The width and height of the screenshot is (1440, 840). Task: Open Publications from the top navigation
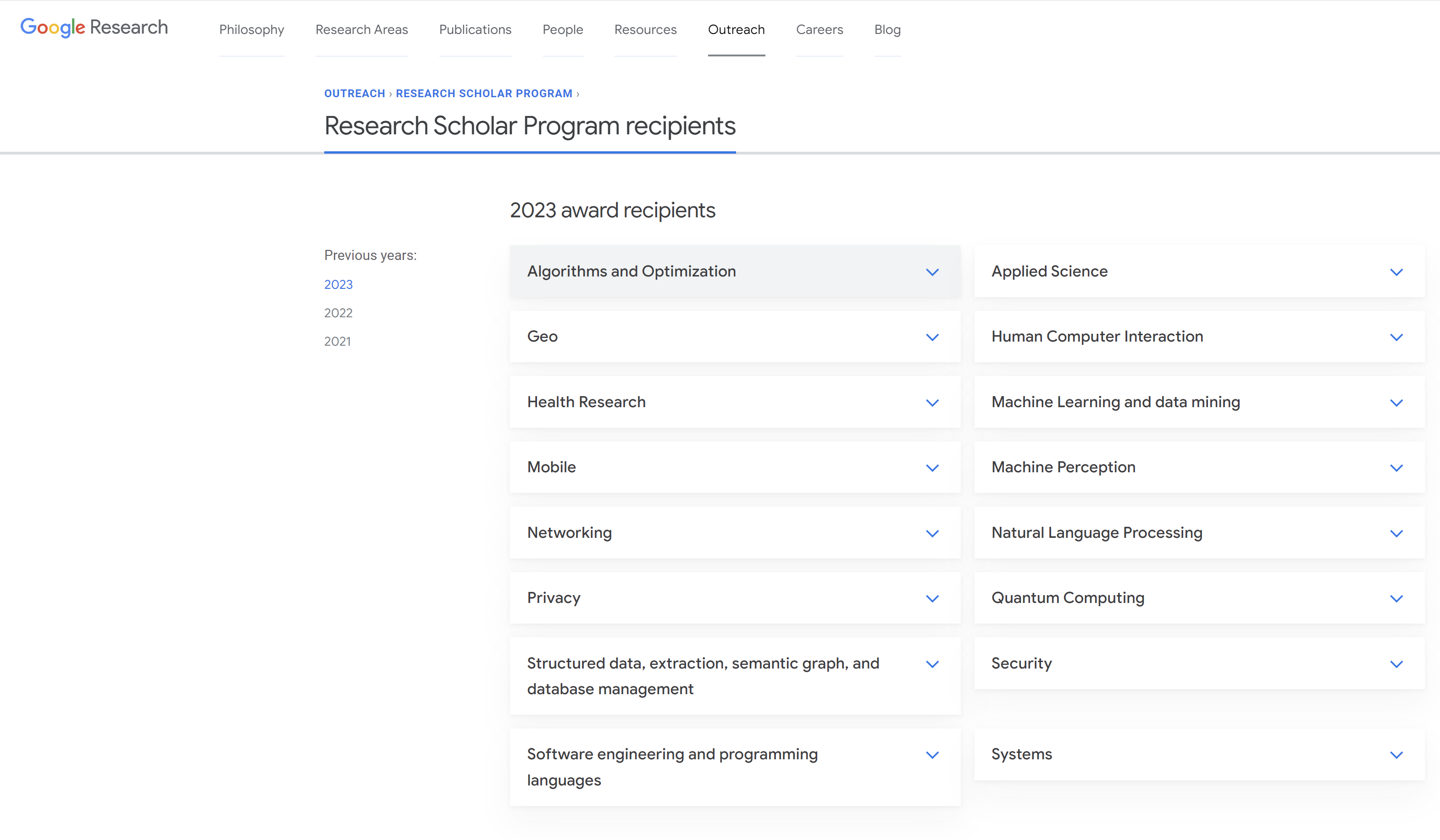click(x=476, y=30)
